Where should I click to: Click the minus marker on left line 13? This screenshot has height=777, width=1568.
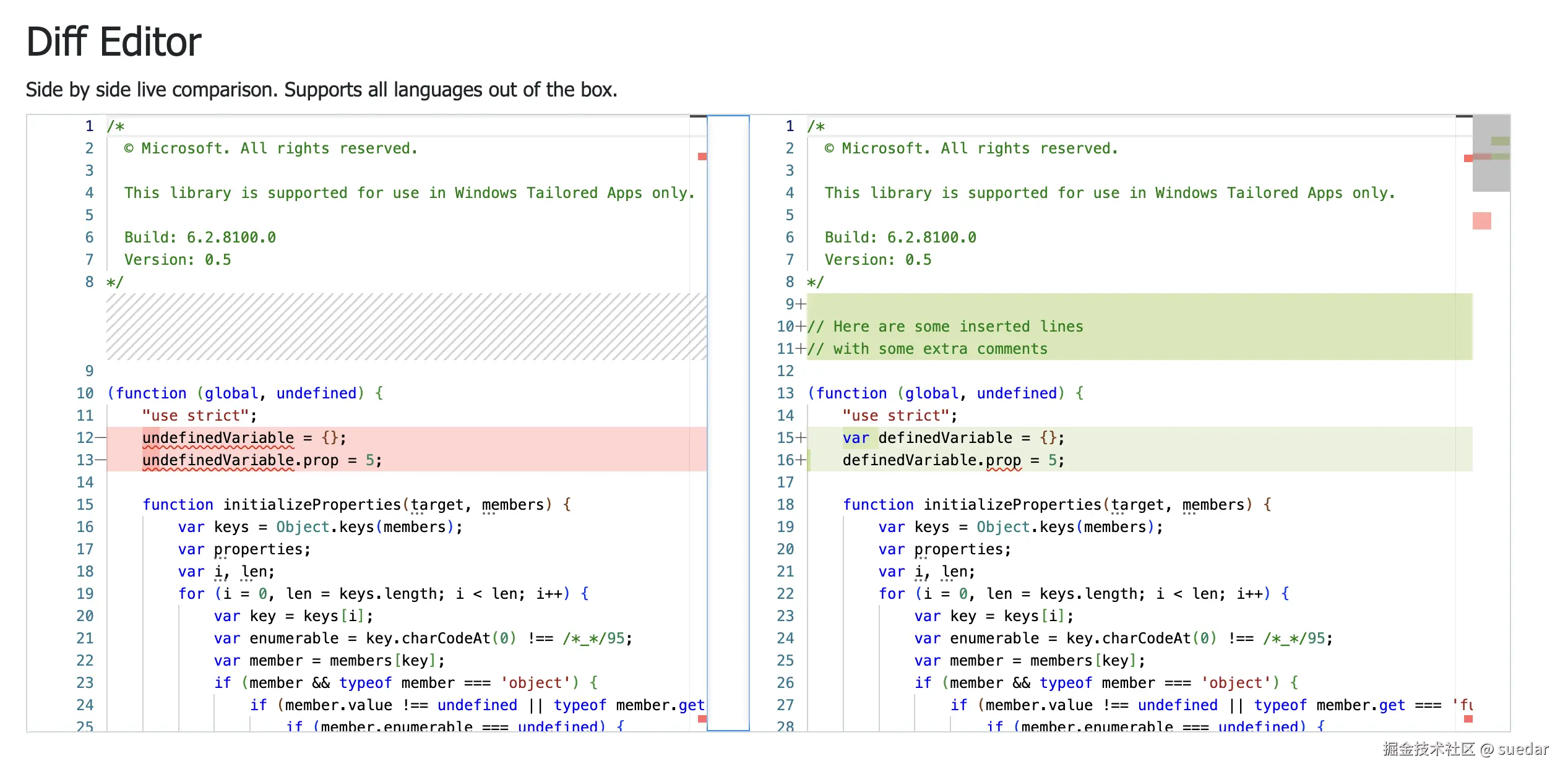click(100, 460)
